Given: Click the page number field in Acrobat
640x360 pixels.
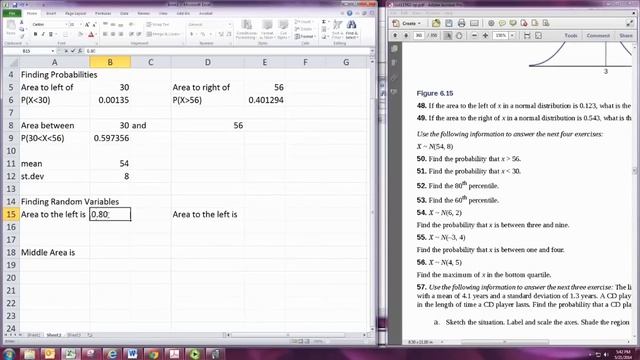Looking at the screenshot, I should coord(418,36).
